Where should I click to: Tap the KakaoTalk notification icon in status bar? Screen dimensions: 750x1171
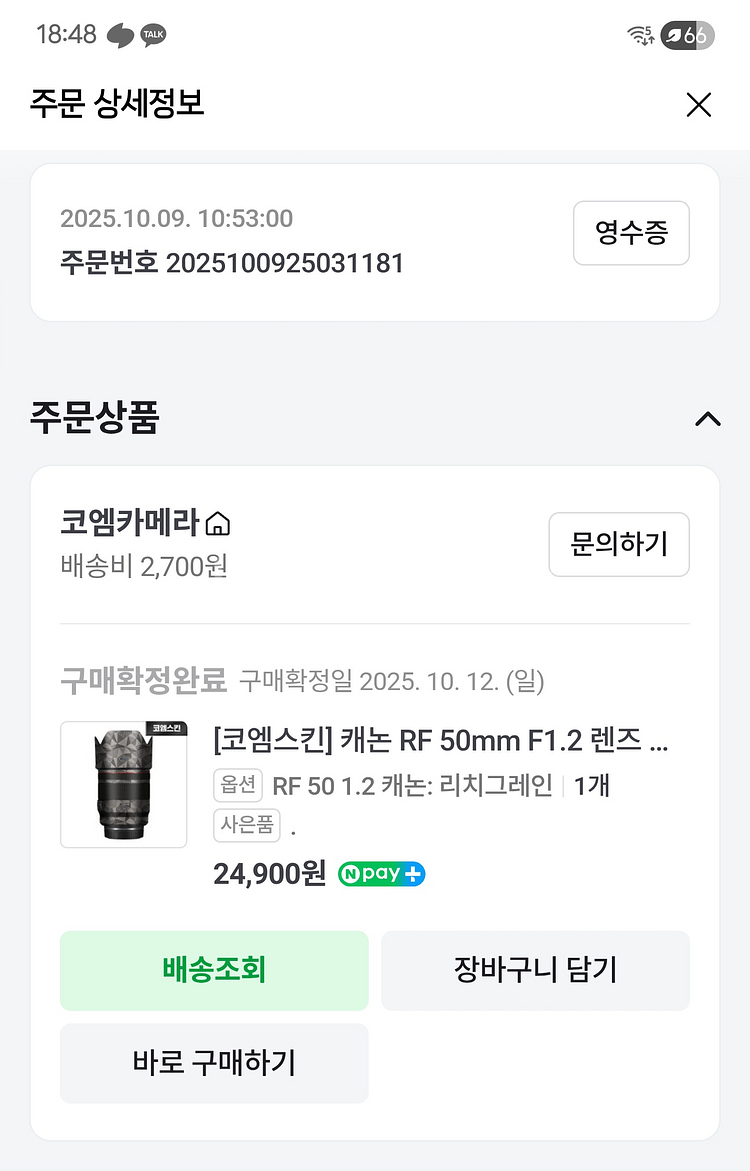pos(153,35)
